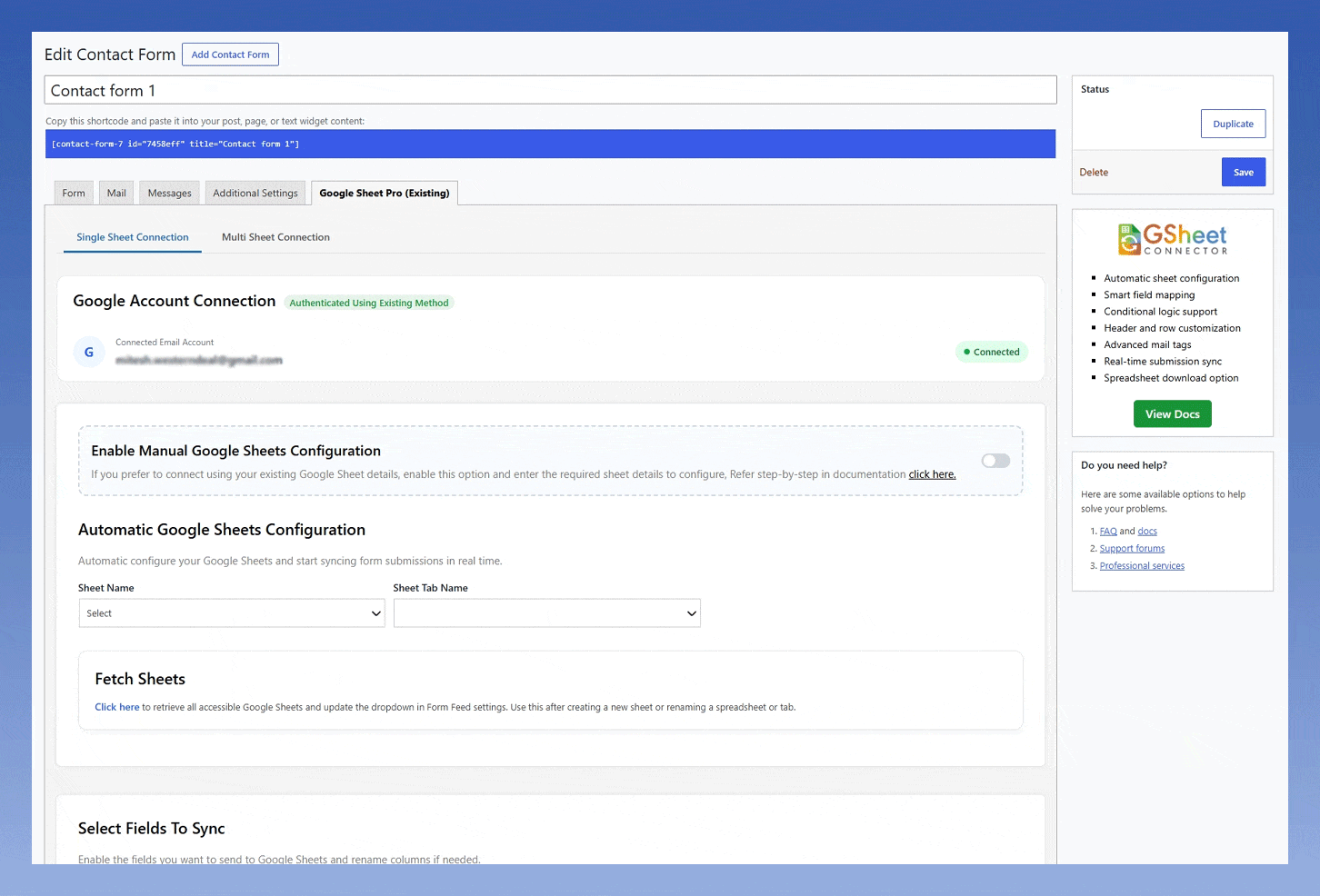Click the Automatic Google Sheets Configuration heading
This screenshot has width=1320, height=896.
222,530
